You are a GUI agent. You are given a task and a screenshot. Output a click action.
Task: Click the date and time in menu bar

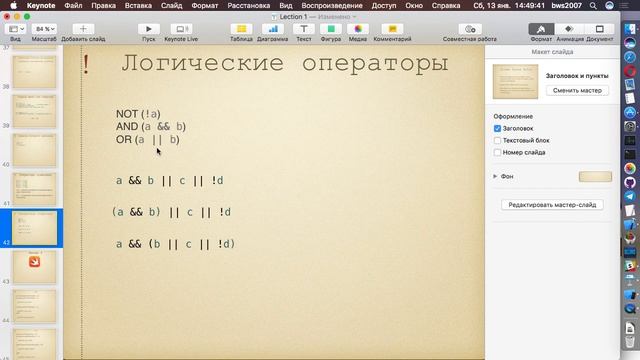[x=509, y=6]
